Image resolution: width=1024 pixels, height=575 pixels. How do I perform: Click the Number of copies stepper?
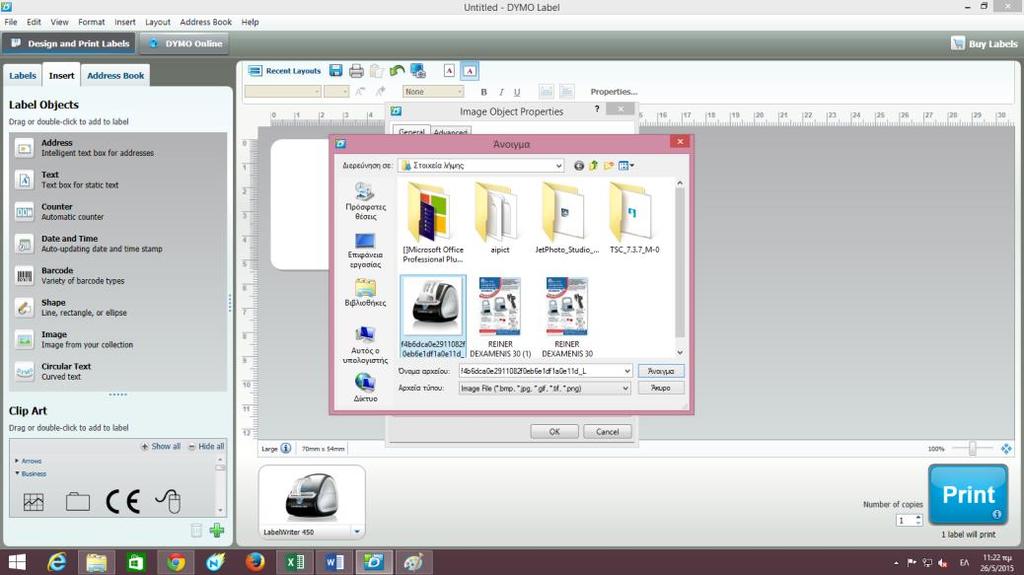pos(918,520)
